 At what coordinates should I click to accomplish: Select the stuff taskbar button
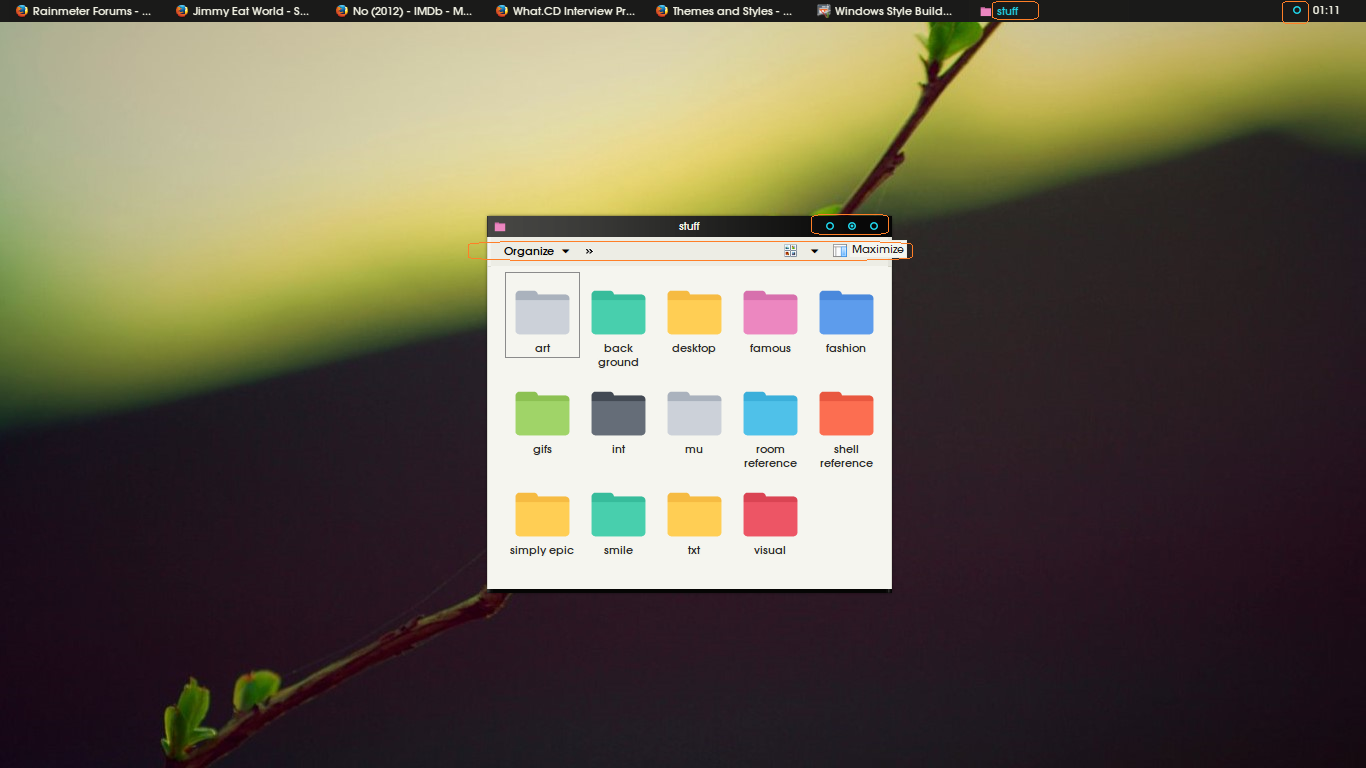(1008, 11)
